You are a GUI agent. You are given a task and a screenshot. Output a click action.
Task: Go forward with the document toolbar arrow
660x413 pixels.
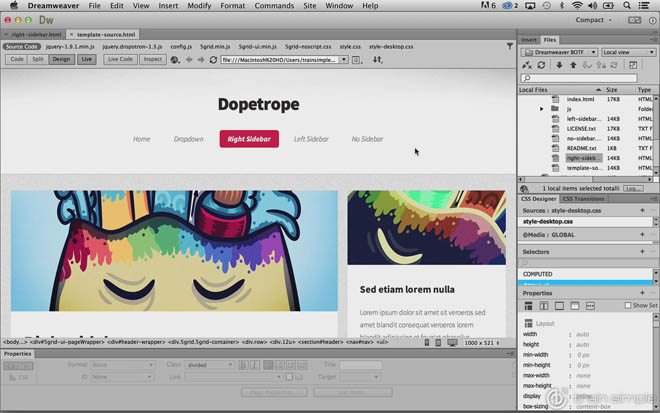point(201,60)
